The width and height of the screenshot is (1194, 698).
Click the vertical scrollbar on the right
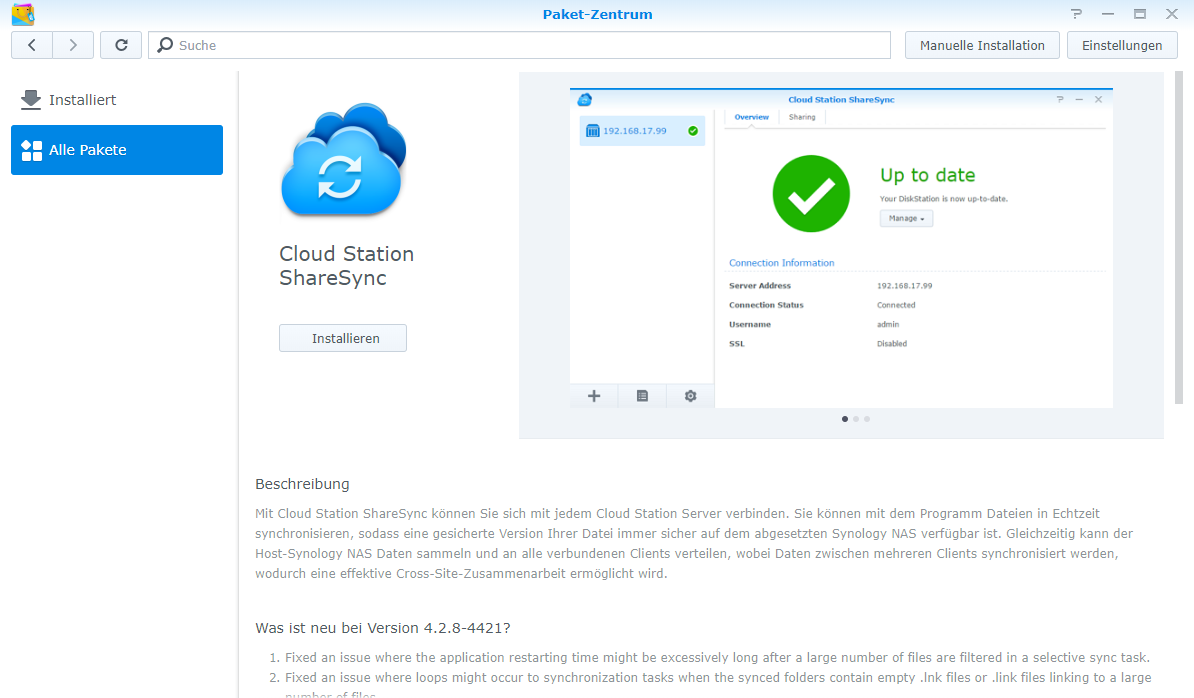tap(1179, 238)
